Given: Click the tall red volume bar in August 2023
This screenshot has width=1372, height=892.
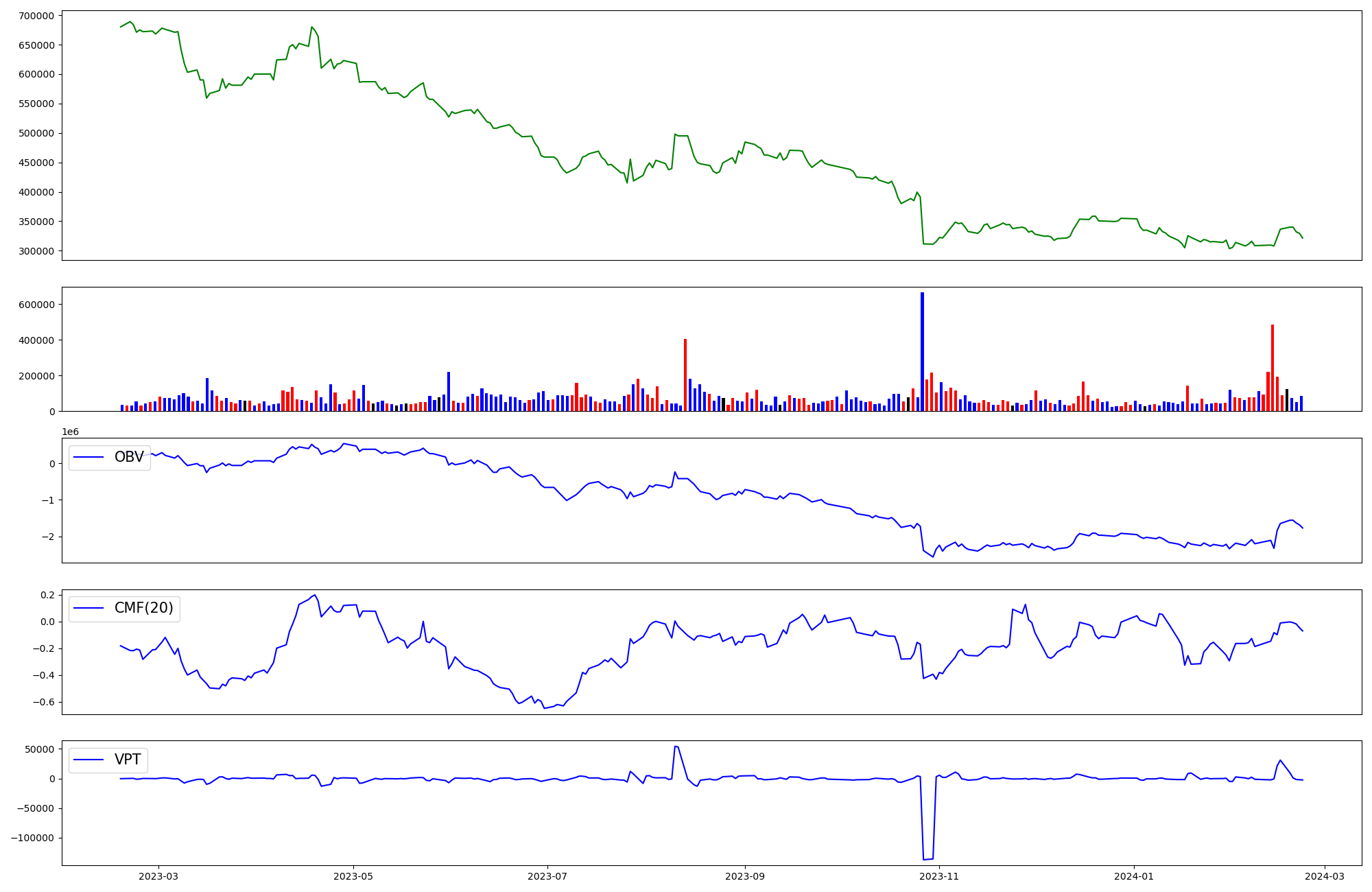Looking at the screenshot, I should click(685, 375).
